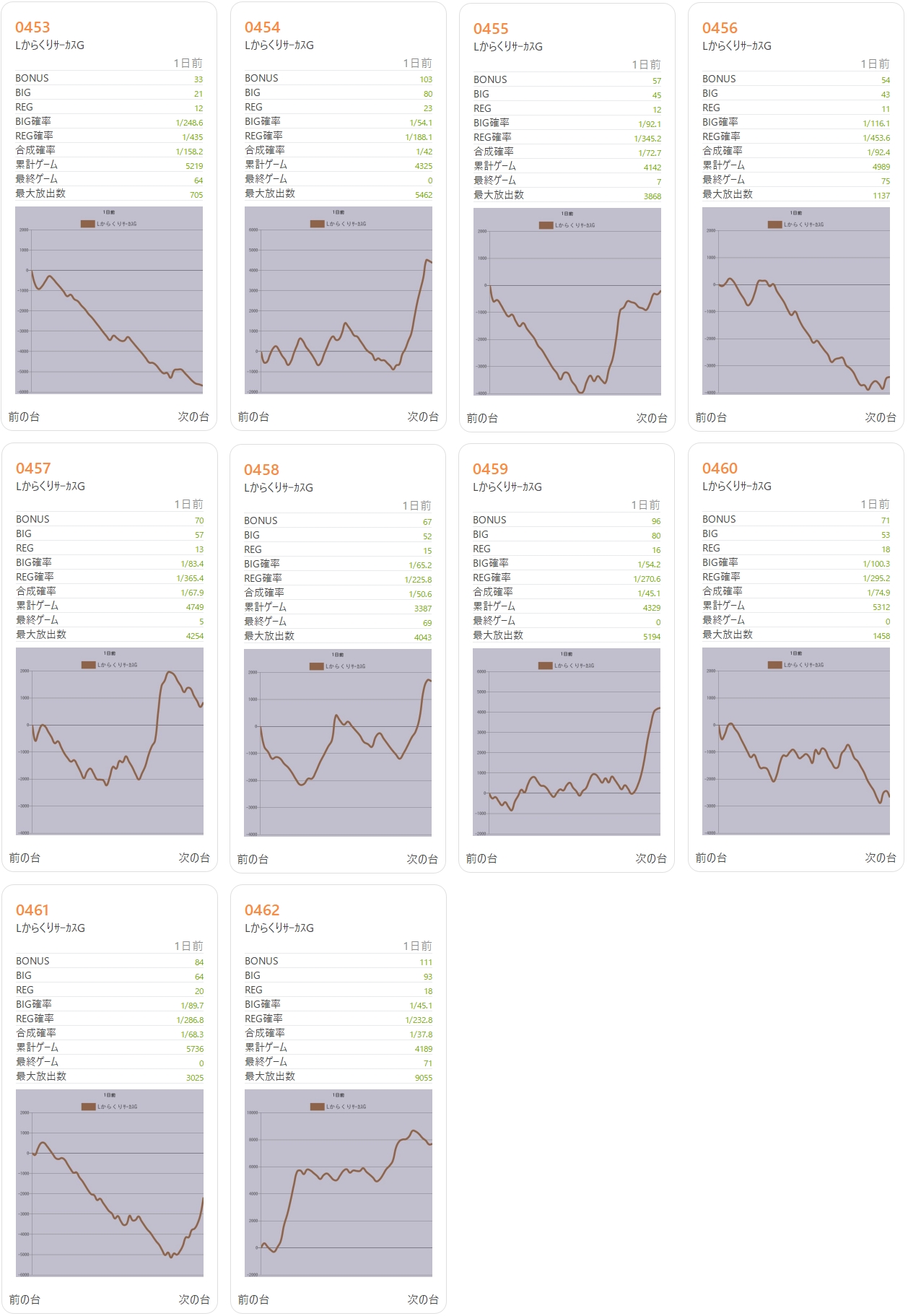Go to 前の台 from machine 0454
This screenshot has width=908, height=1316.
pyautogui.click(x=253, y=417)
